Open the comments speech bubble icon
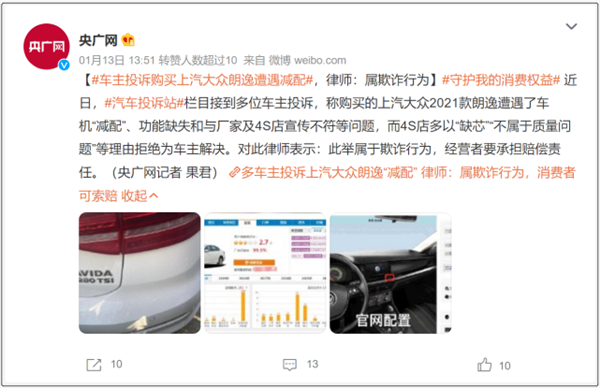Screen dimensions: 600x388 click(290, 365)
